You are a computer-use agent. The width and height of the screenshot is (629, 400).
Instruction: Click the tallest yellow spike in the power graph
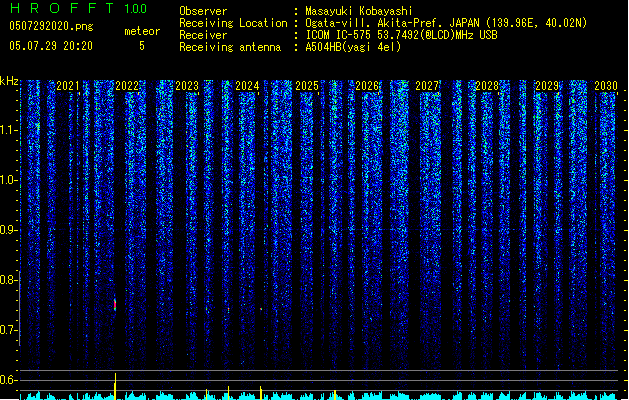(x=115, y=386)
